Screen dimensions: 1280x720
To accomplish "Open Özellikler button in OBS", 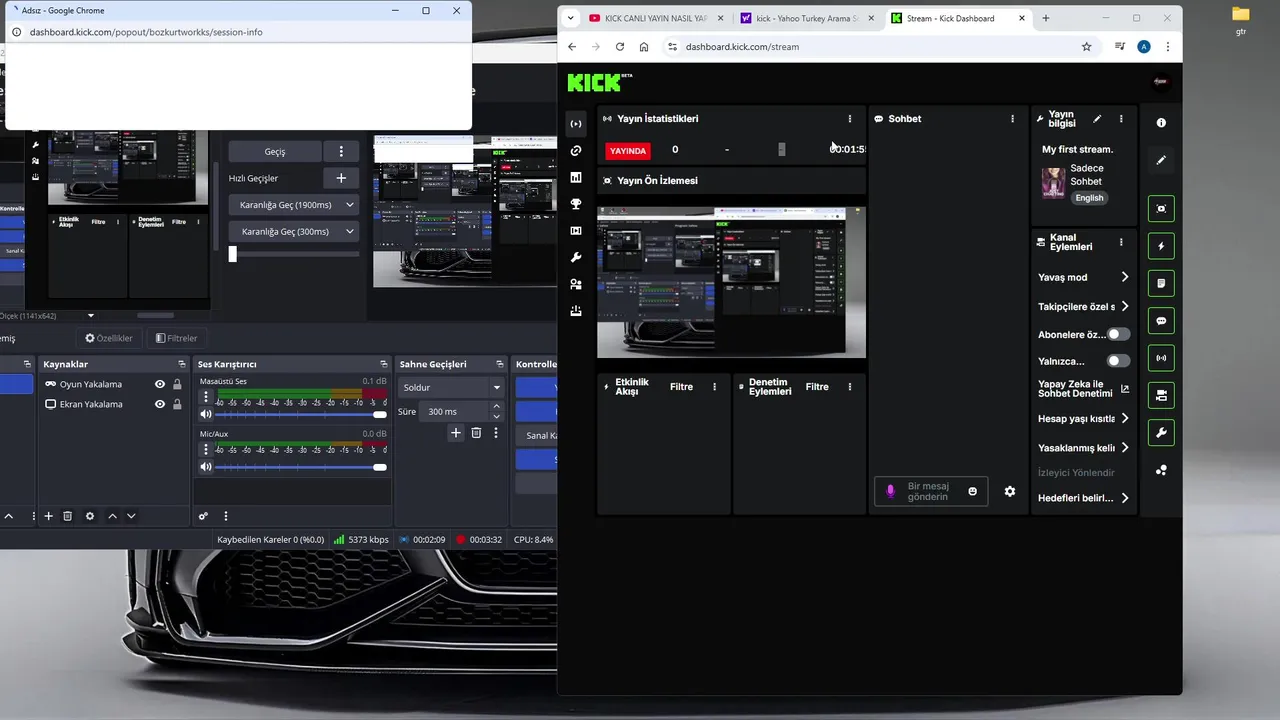I will 108,338.
